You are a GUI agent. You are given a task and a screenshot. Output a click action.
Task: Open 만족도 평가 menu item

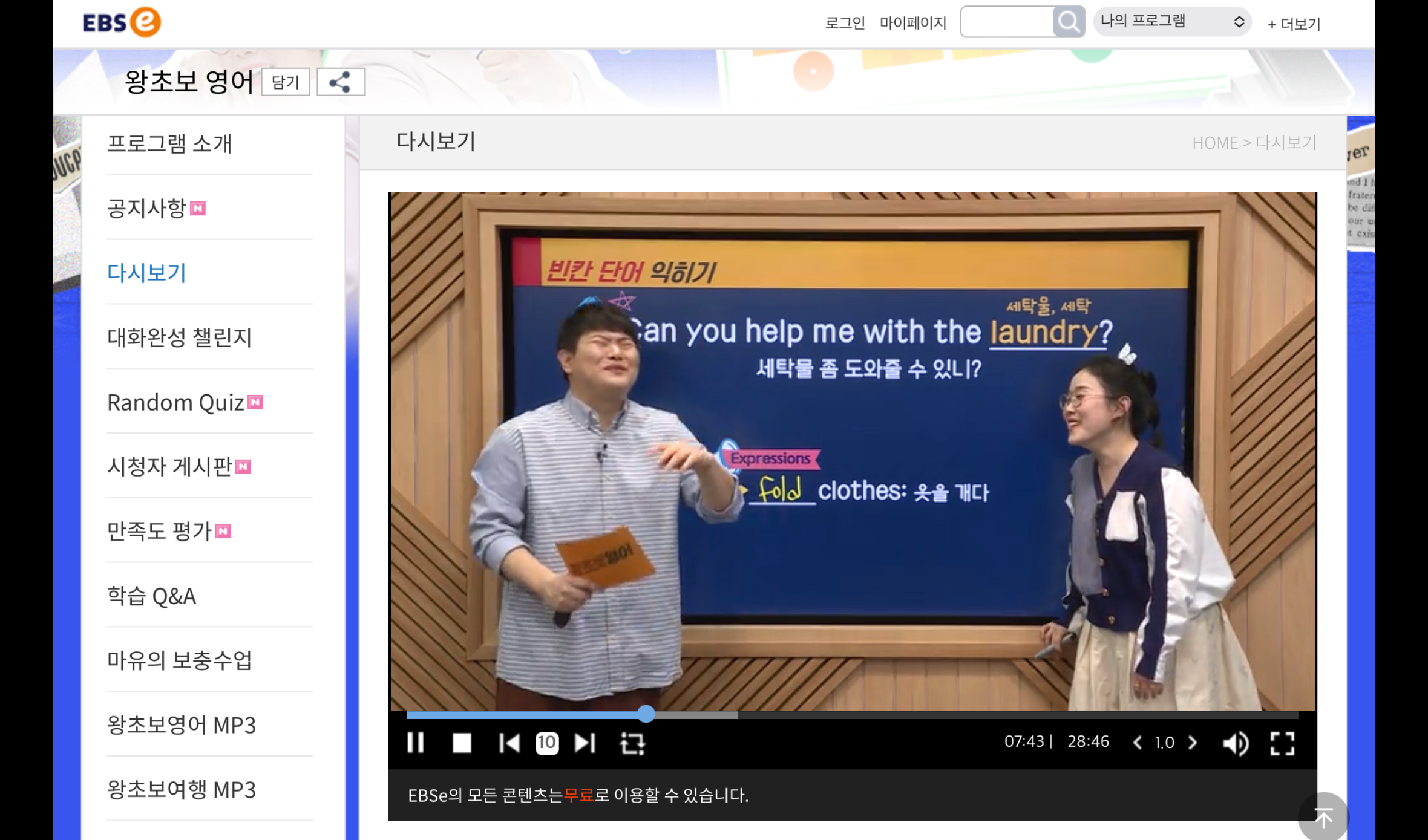pos(159,531)
